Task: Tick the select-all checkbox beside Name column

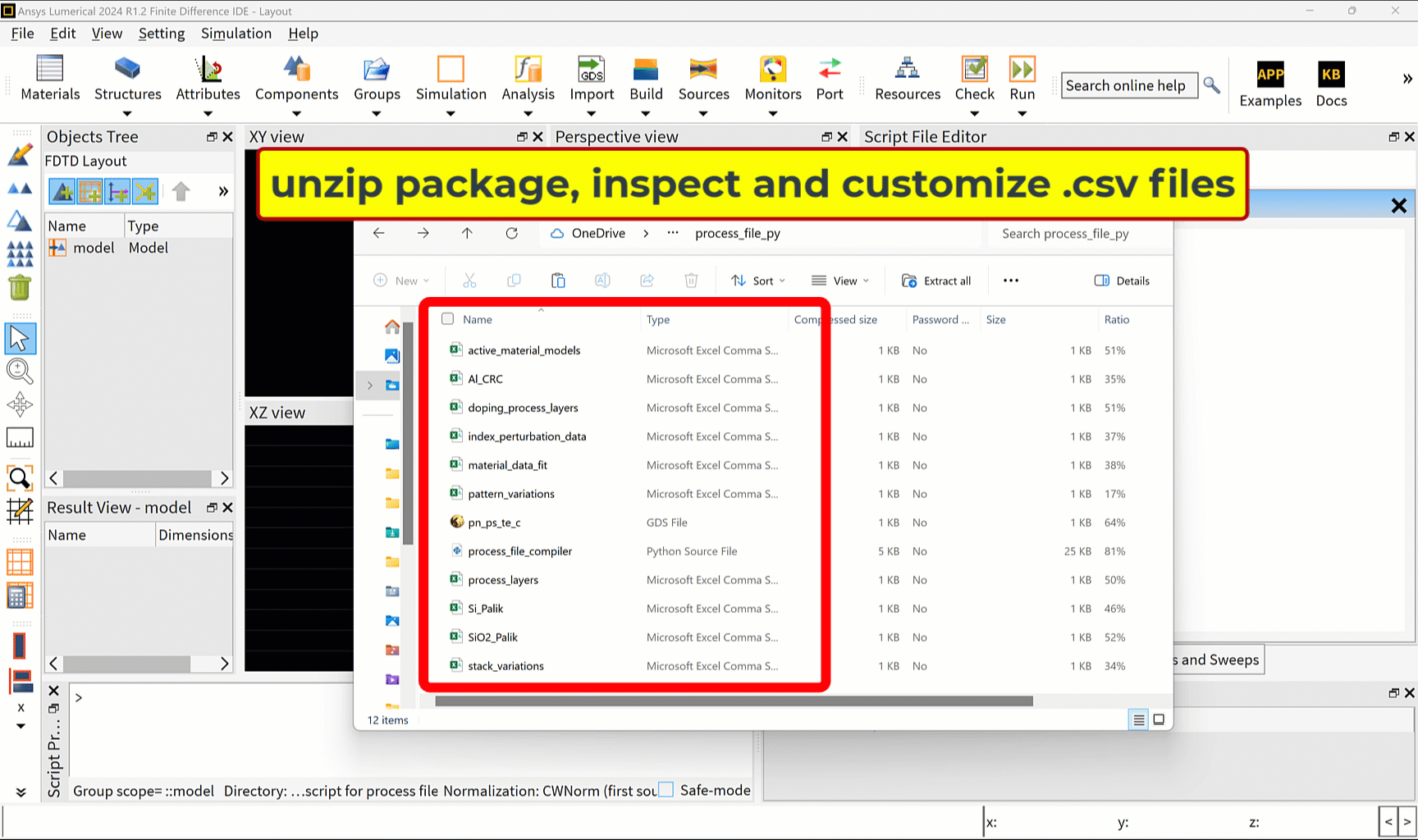Action: coord(447,318)
